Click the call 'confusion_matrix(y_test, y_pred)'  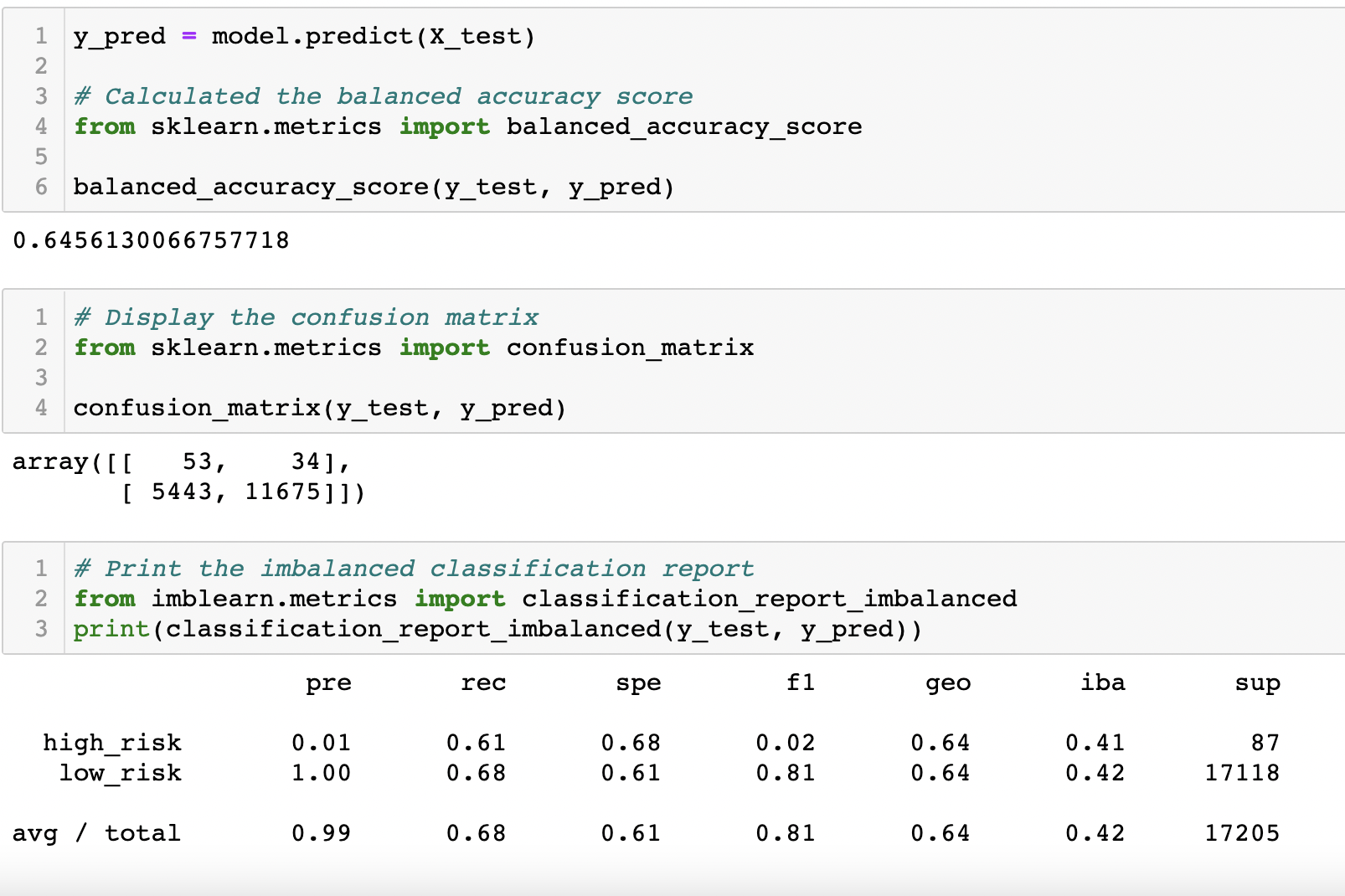click(x=320, y=409)
